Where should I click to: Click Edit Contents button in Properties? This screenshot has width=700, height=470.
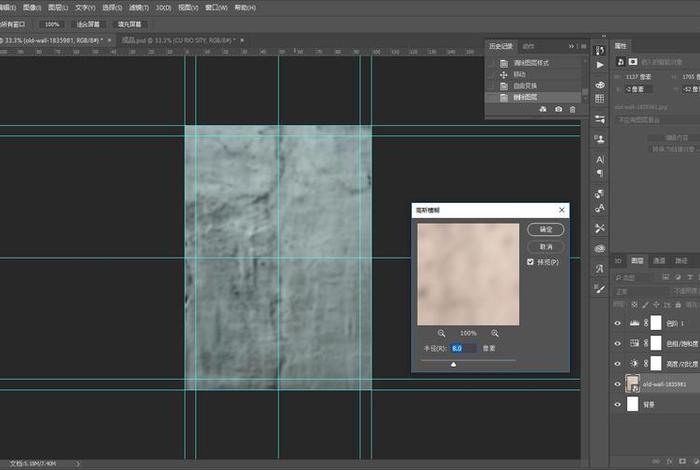click(676, 137)
